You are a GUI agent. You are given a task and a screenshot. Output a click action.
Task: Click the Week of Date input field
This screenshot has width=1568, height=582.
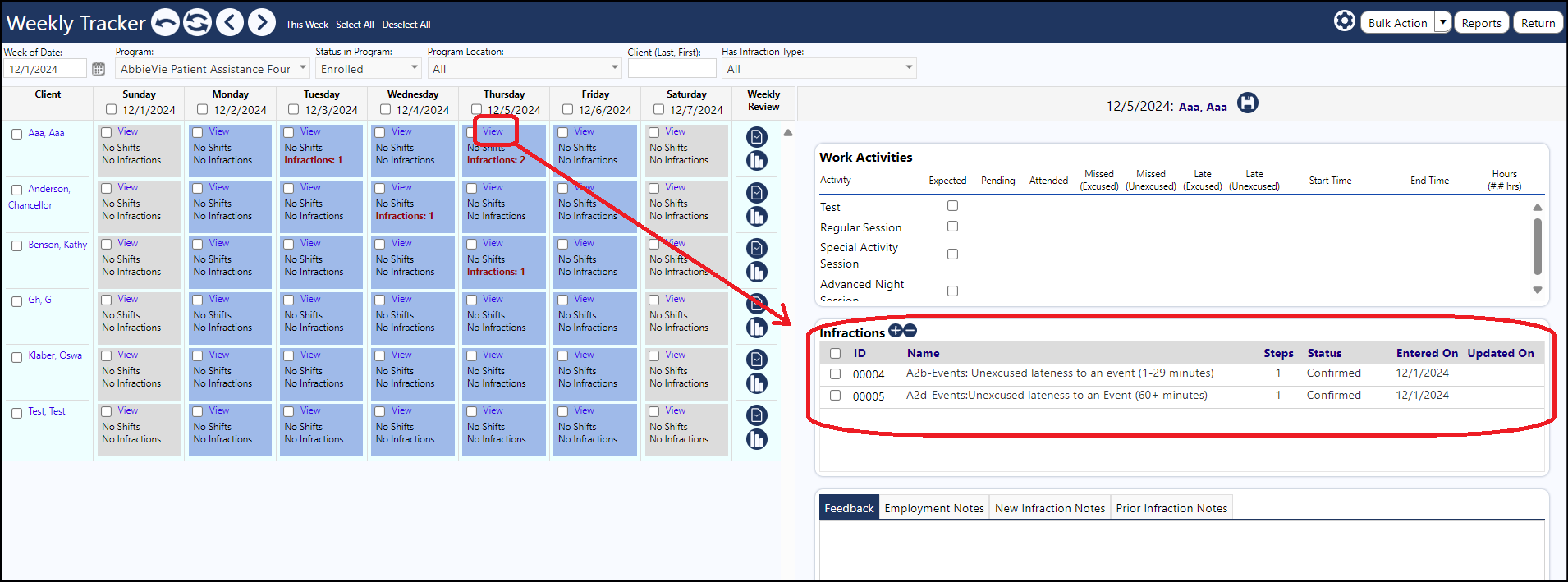pos(45,69)
